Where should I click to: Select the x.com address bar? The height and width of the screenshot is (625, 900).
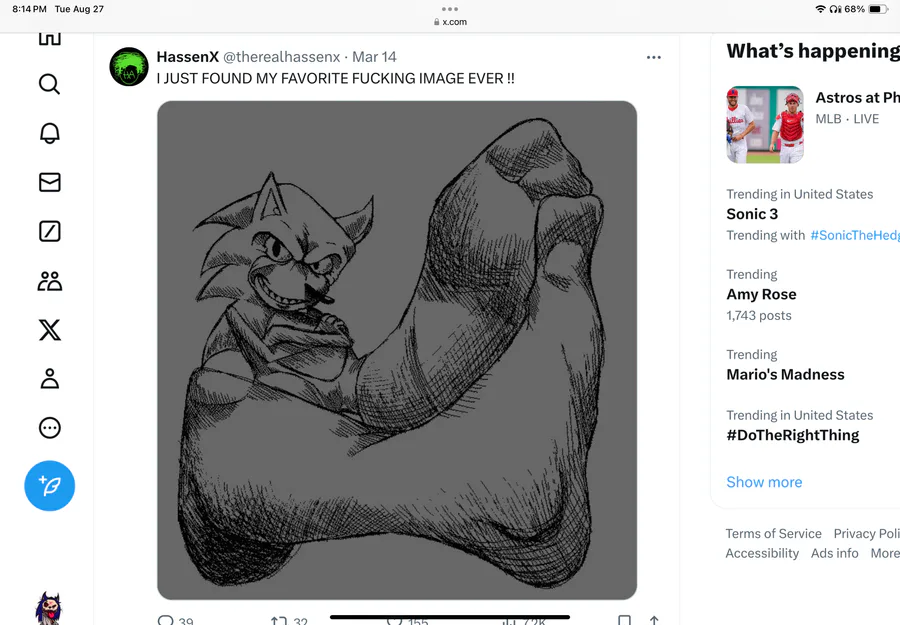pyautogui.click(x=450, y=22)
